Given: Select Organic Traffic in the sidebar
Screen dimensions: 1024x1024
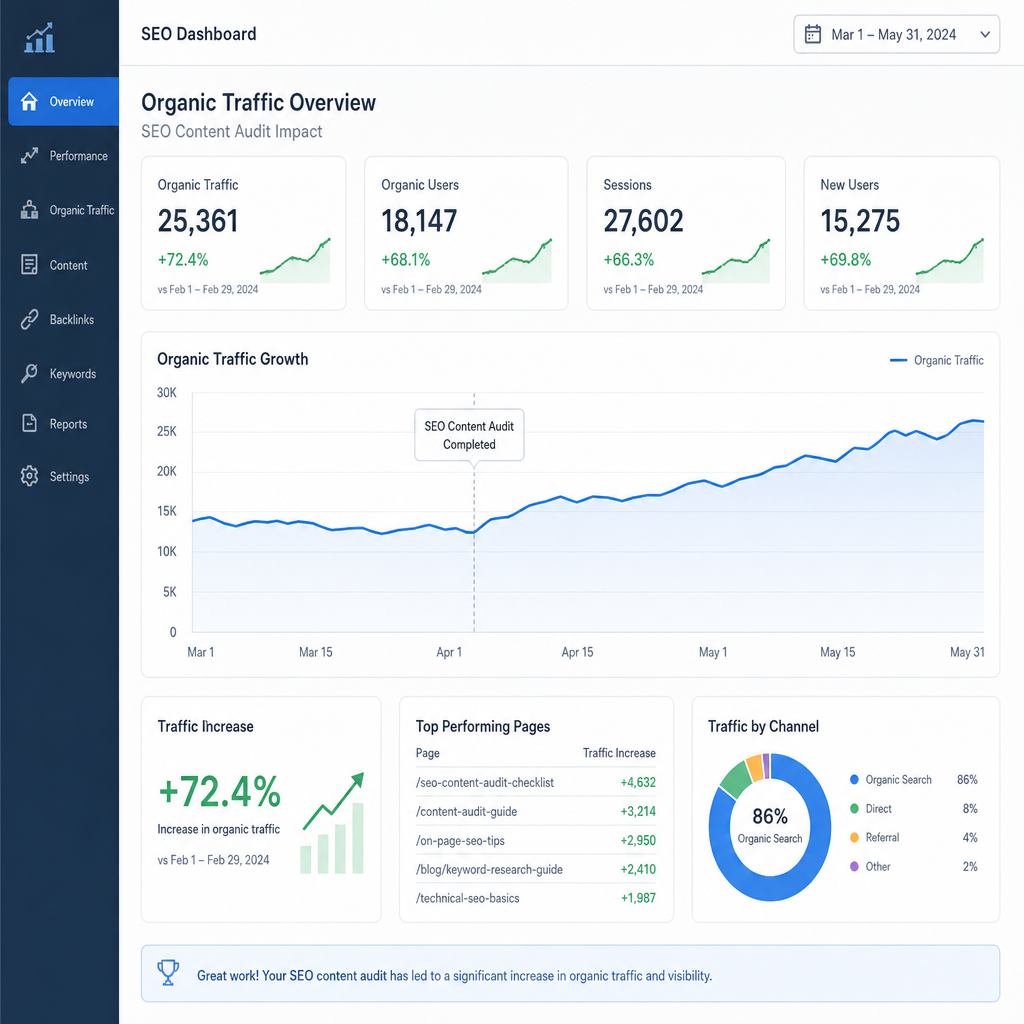Looking at the screenshot, I should coord(63,210).
